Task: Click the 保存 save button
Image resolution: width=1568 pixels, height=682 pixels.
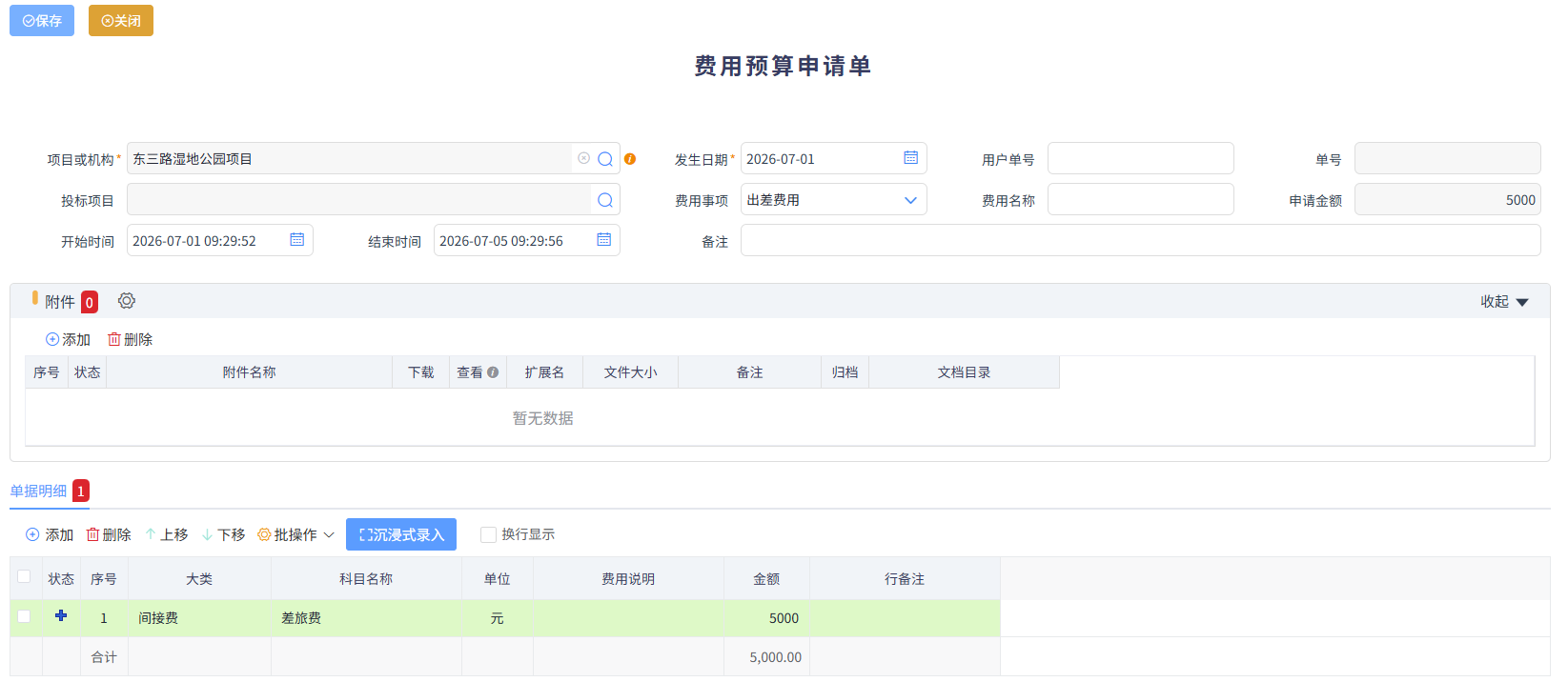Action: click(42, 21)
